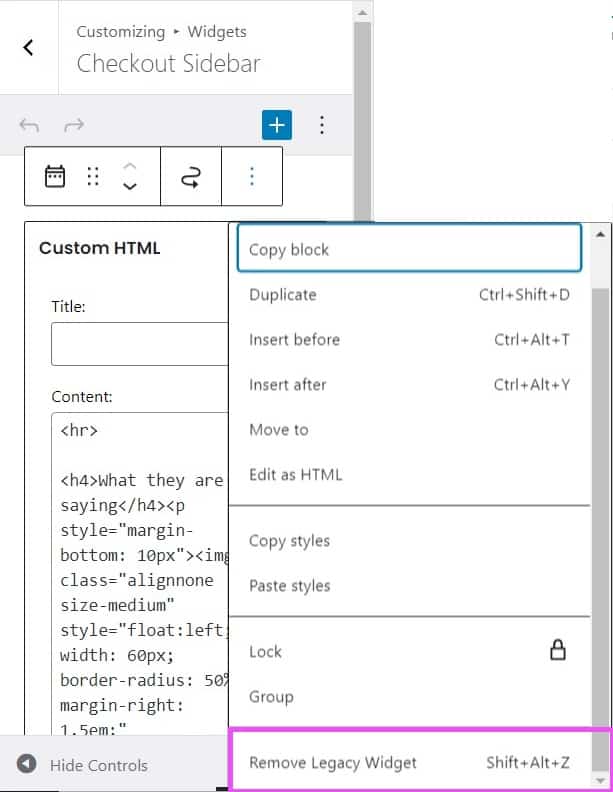Click the Legacy Widget calendar block icon

[55, 177]
